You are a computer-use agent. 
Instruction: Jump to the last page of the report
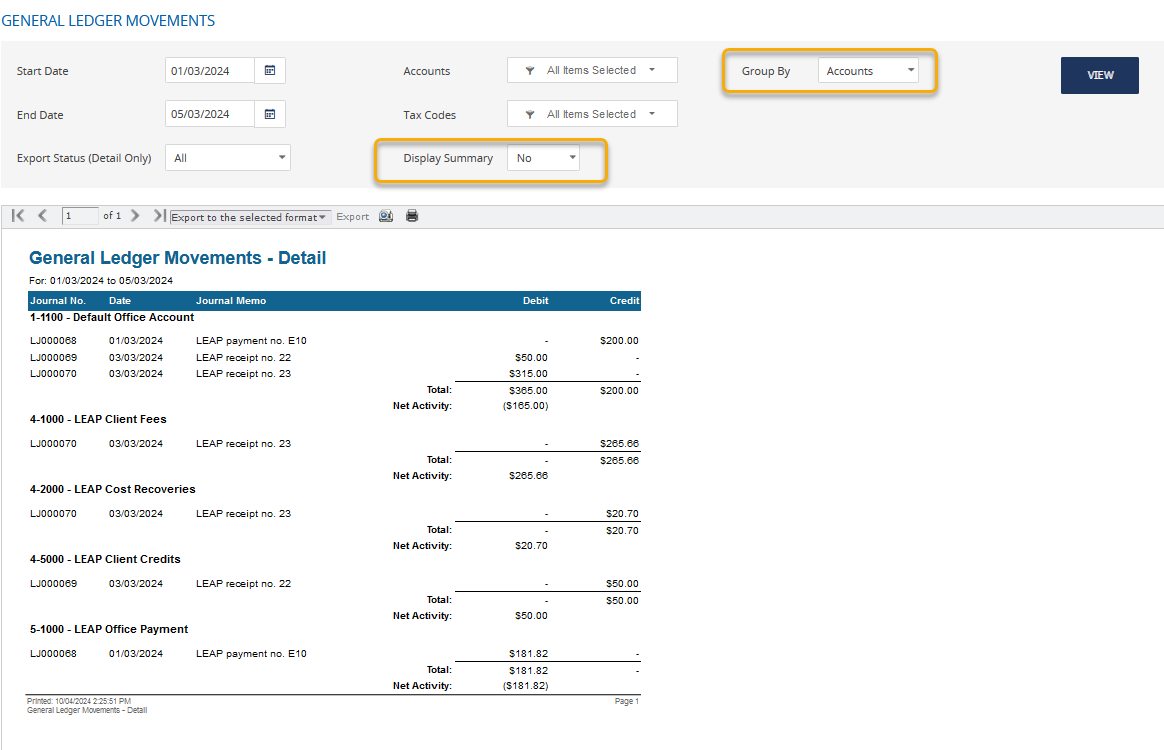158,215
